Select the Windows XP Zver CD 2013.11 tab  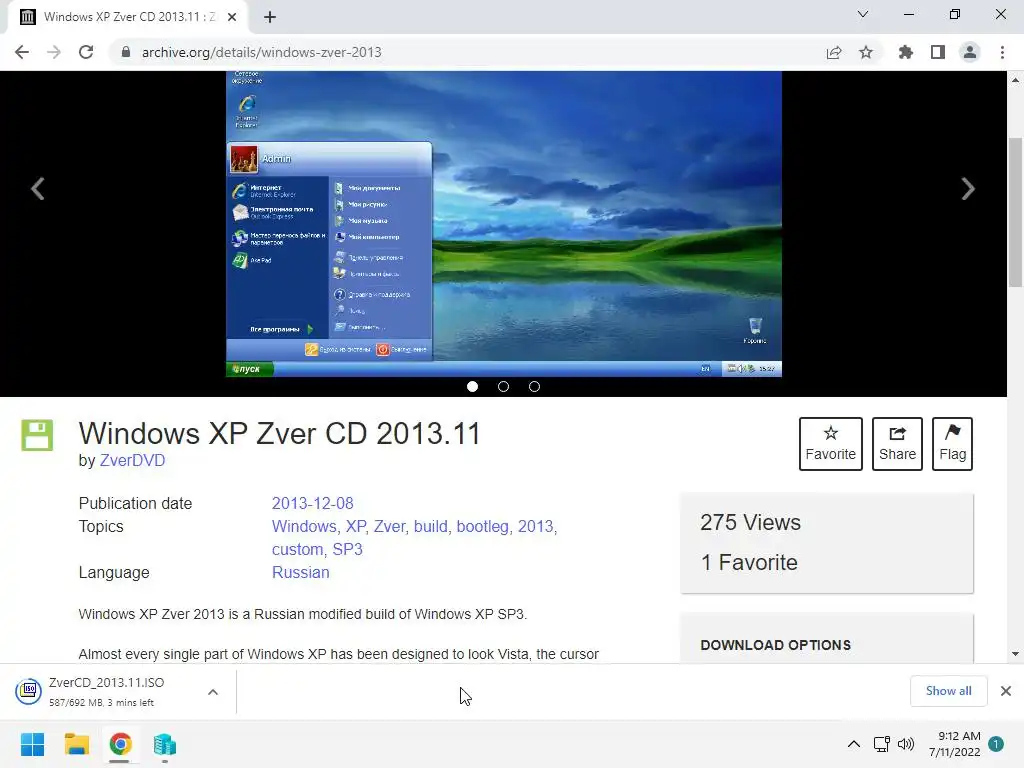129,17
